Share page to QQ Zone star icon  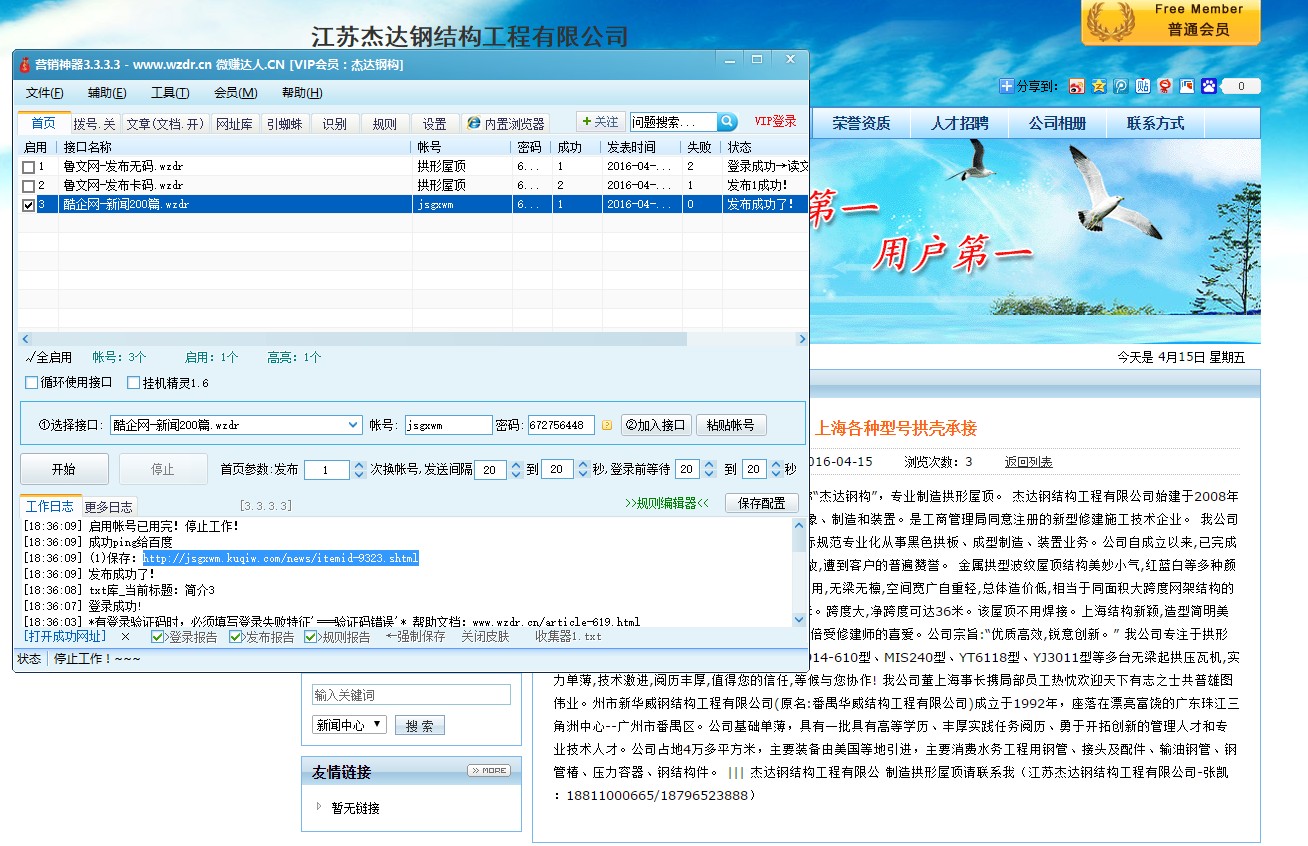pos(1099,86)
